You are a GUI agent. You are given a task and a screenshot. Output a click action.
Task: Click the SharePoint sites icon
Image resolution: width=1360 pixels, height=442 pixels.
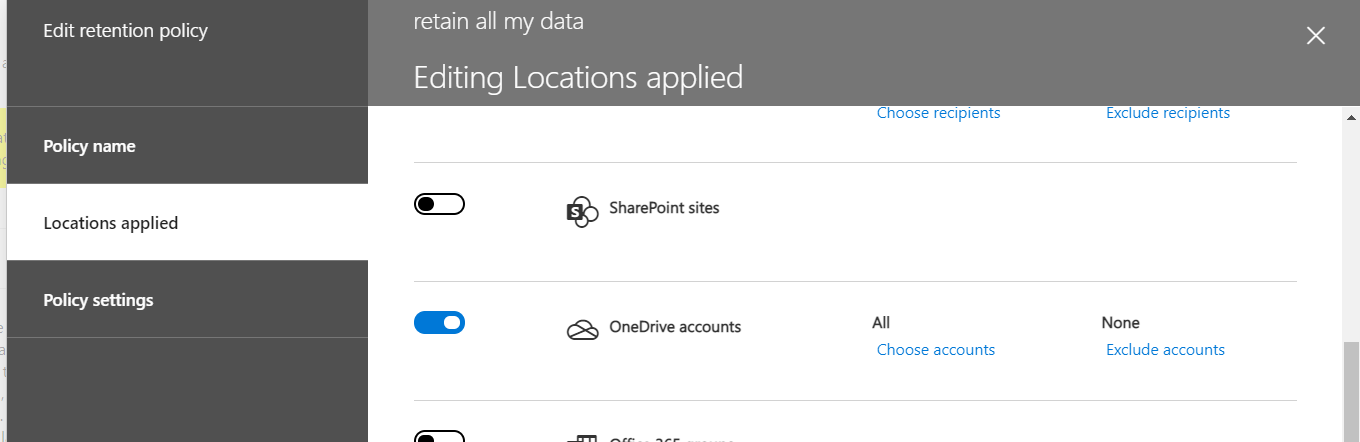[582, 212]
